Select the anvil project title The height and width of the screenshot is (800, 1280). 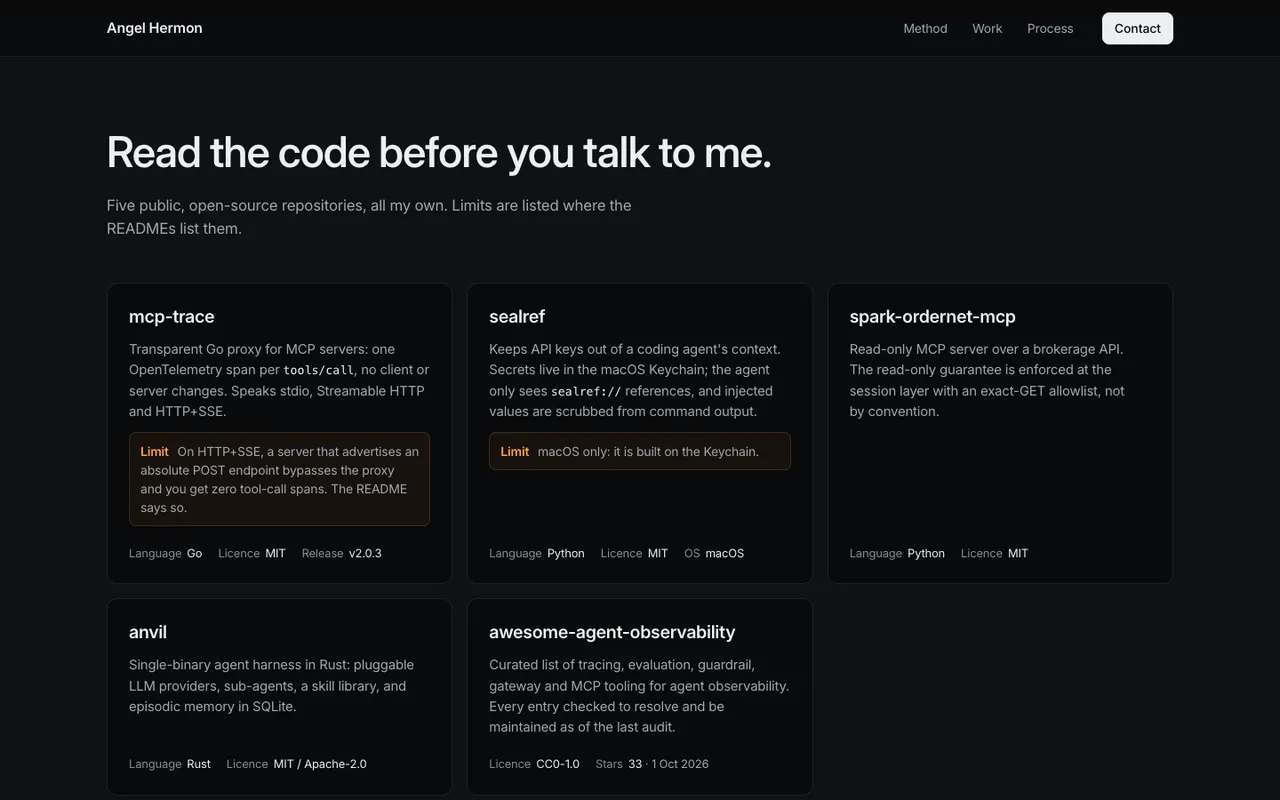148,632
